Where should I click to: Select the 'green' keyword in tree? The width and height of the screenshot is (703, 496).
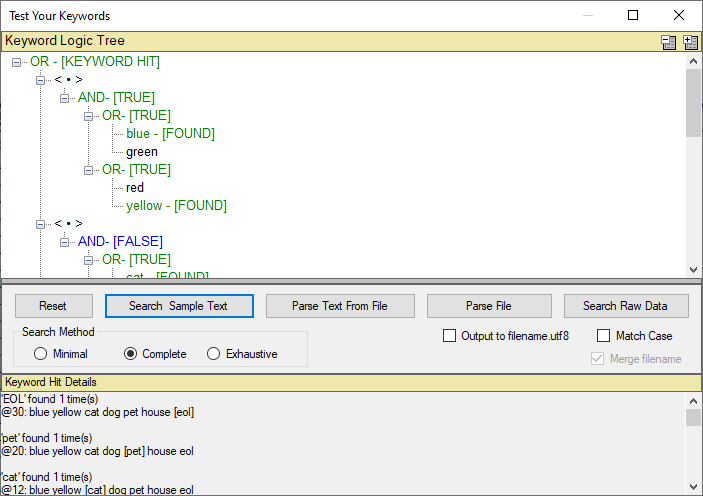pos(142,152)
